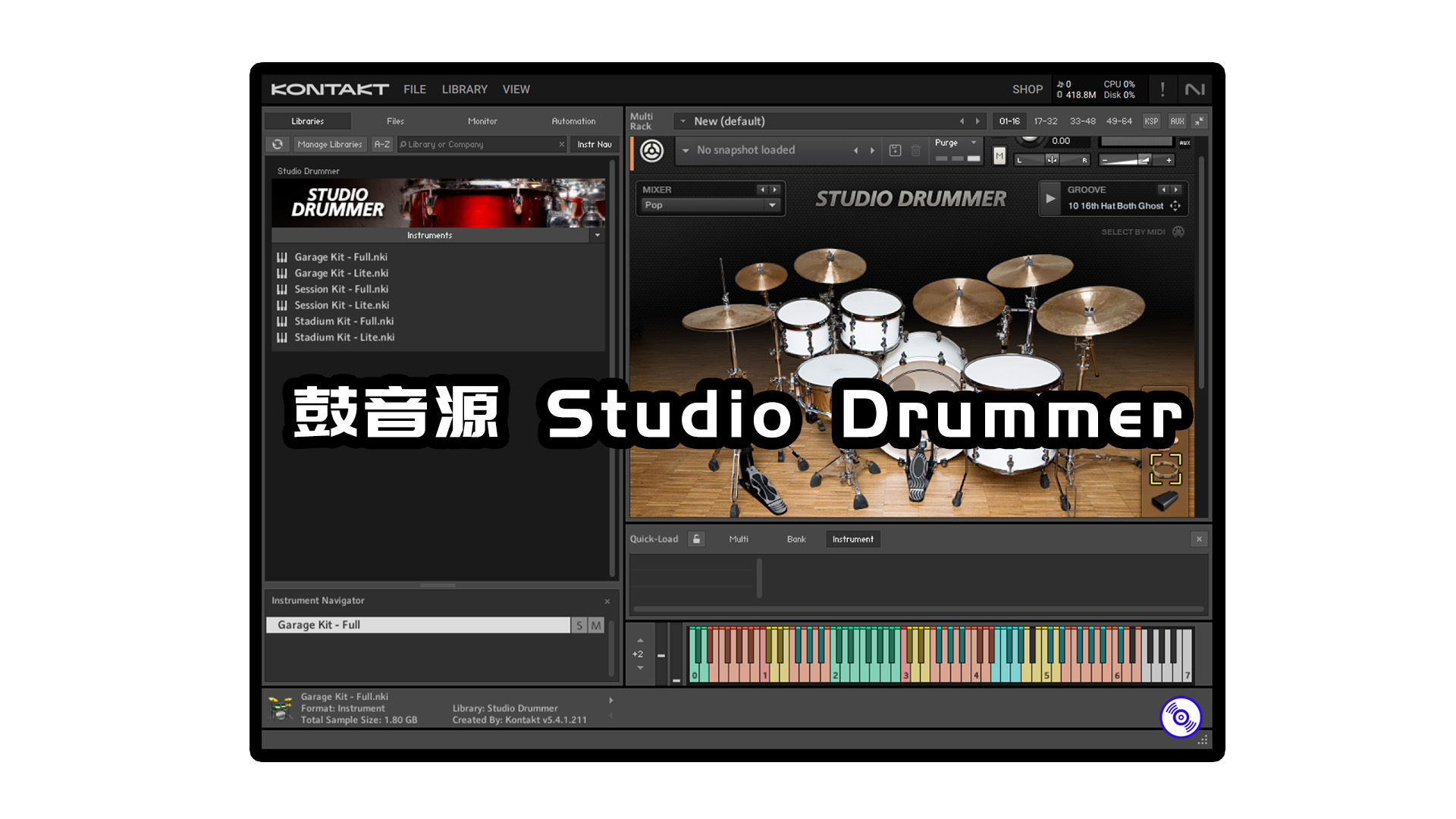Select next mixer preset arrow
The width and height of the screenshot is (1456, 819).
(x=775, y=190)
